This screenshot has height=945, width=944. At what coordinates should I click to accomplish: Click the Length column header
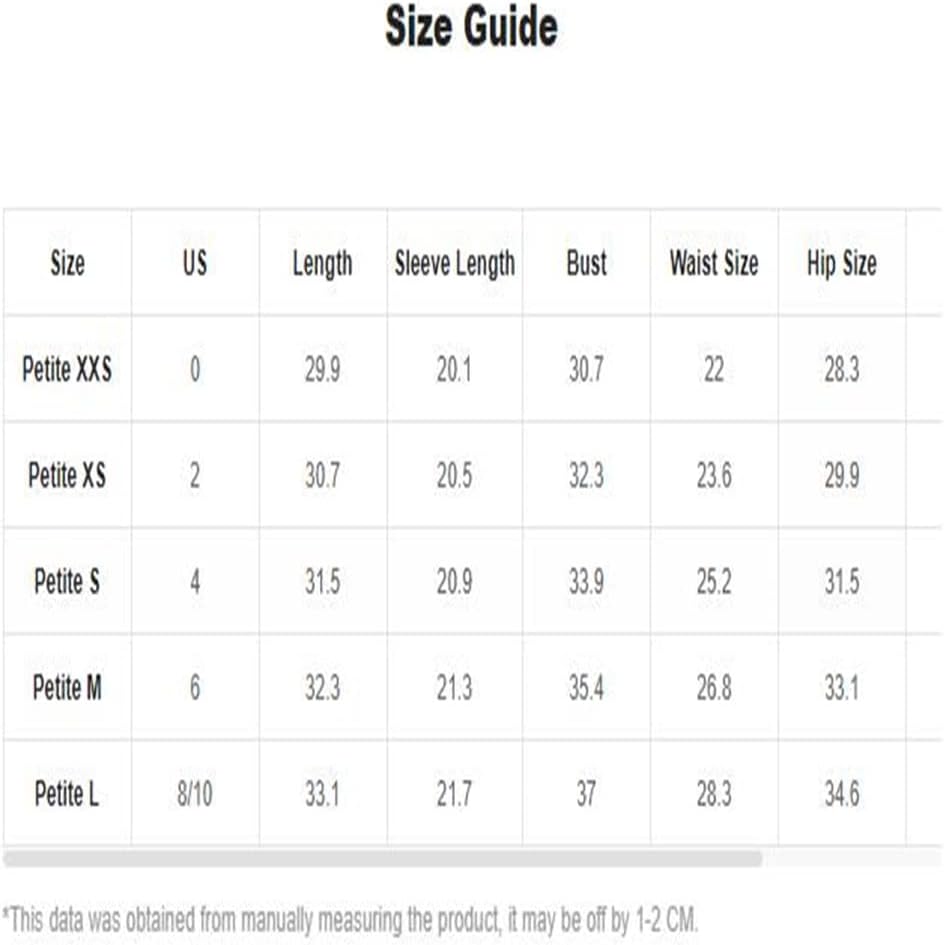coord(323,264)
